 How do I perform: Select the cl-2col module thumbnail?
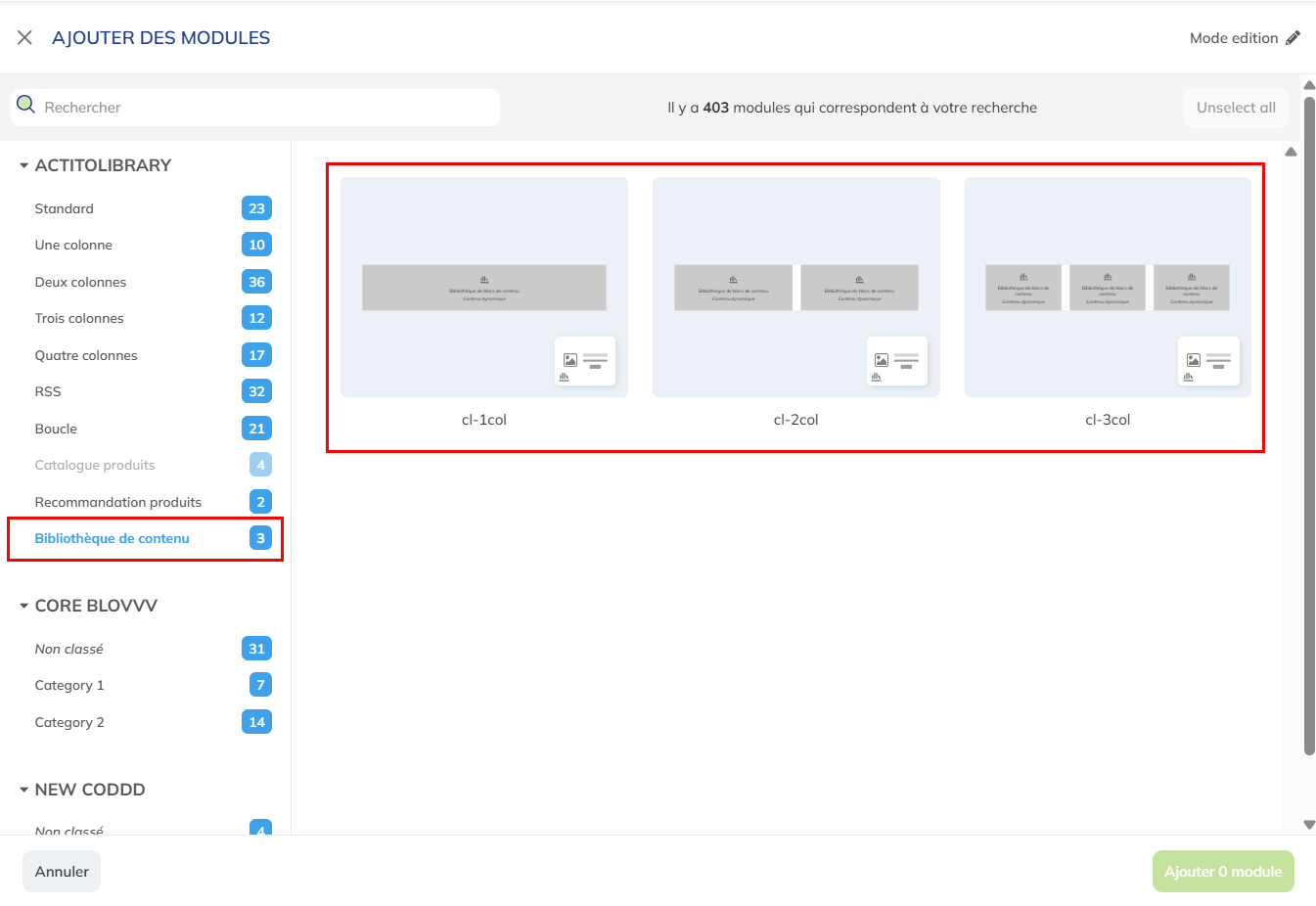(x=796, y=287)
